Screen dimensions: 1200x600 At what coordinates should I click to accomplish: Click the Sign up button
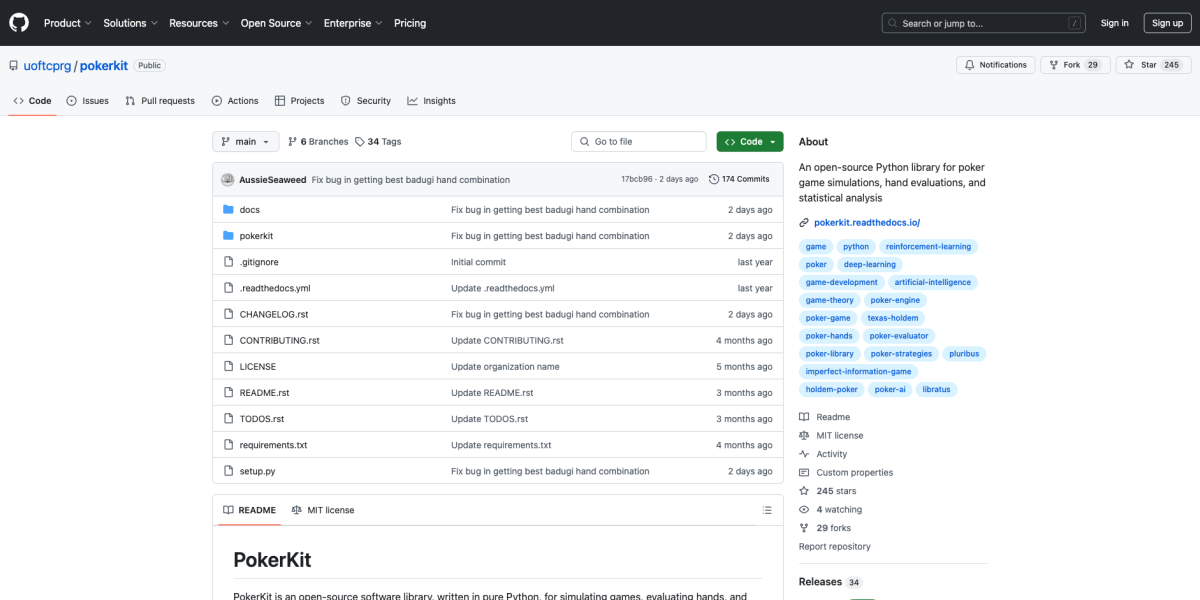1167,23
